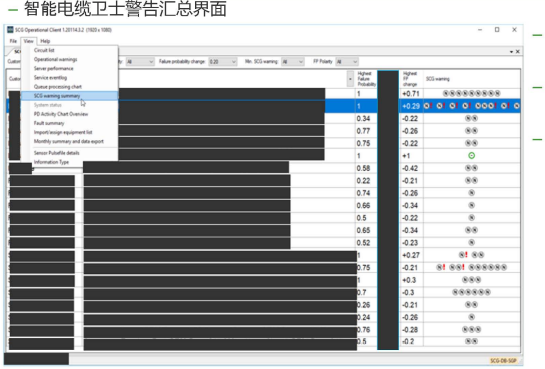
Task: Click the warning icon in the 0.52 row
Action: [x=472, y=243]
